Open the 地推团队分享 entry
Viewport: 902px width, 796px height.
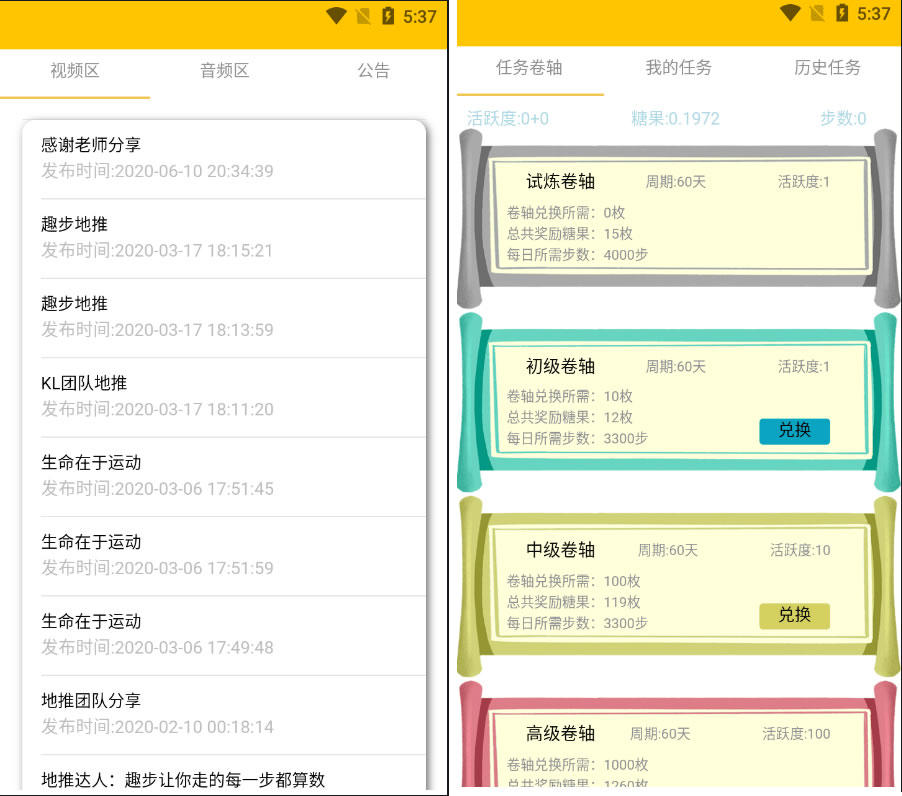pyautogui.click(x=224, y=714)
